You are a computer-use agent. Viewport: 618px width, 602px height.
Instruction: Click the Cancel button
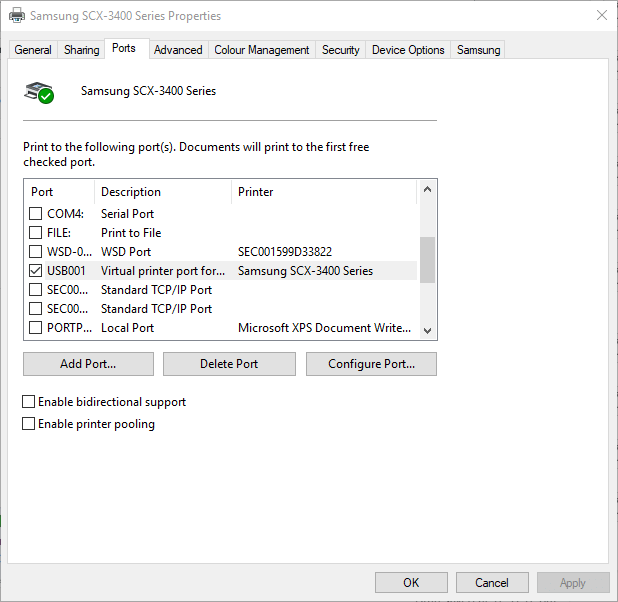(x=492, y=583)
